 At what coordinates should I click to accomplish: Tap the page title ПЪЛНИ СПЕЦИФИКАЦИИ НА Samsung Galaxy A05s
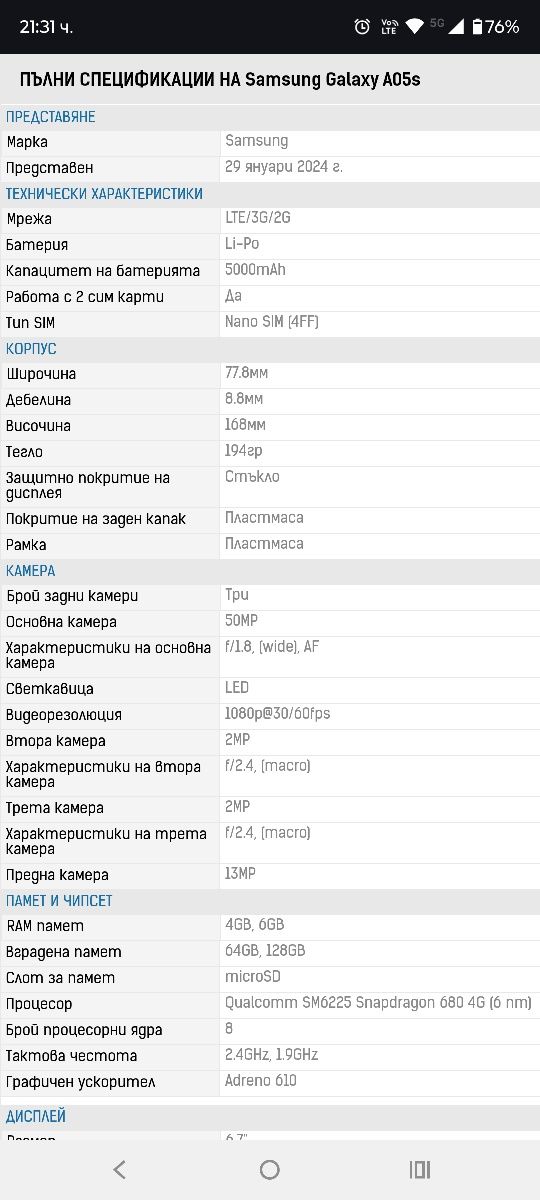[220, 79]
